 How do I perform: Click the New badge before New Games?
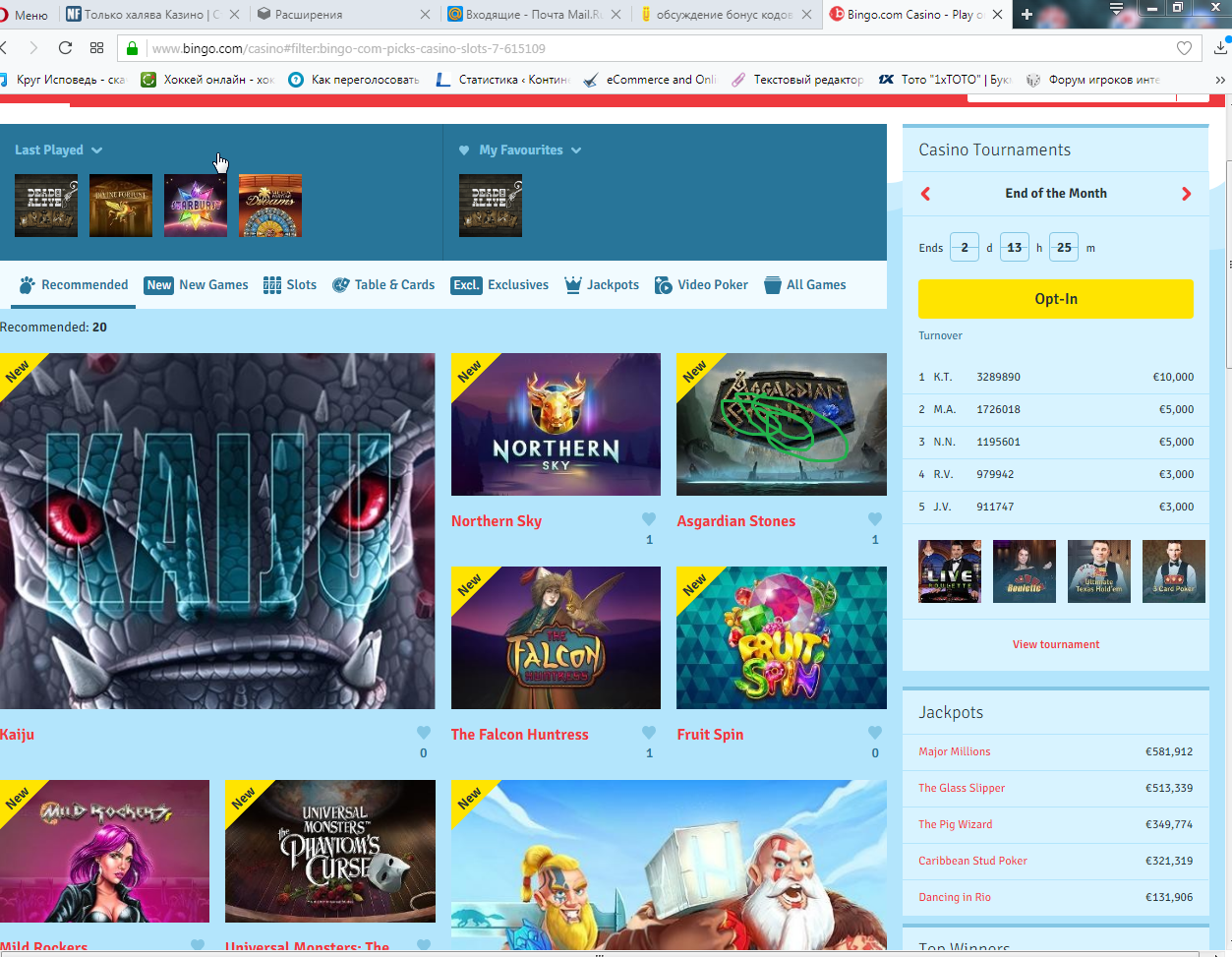coord(159,285)
